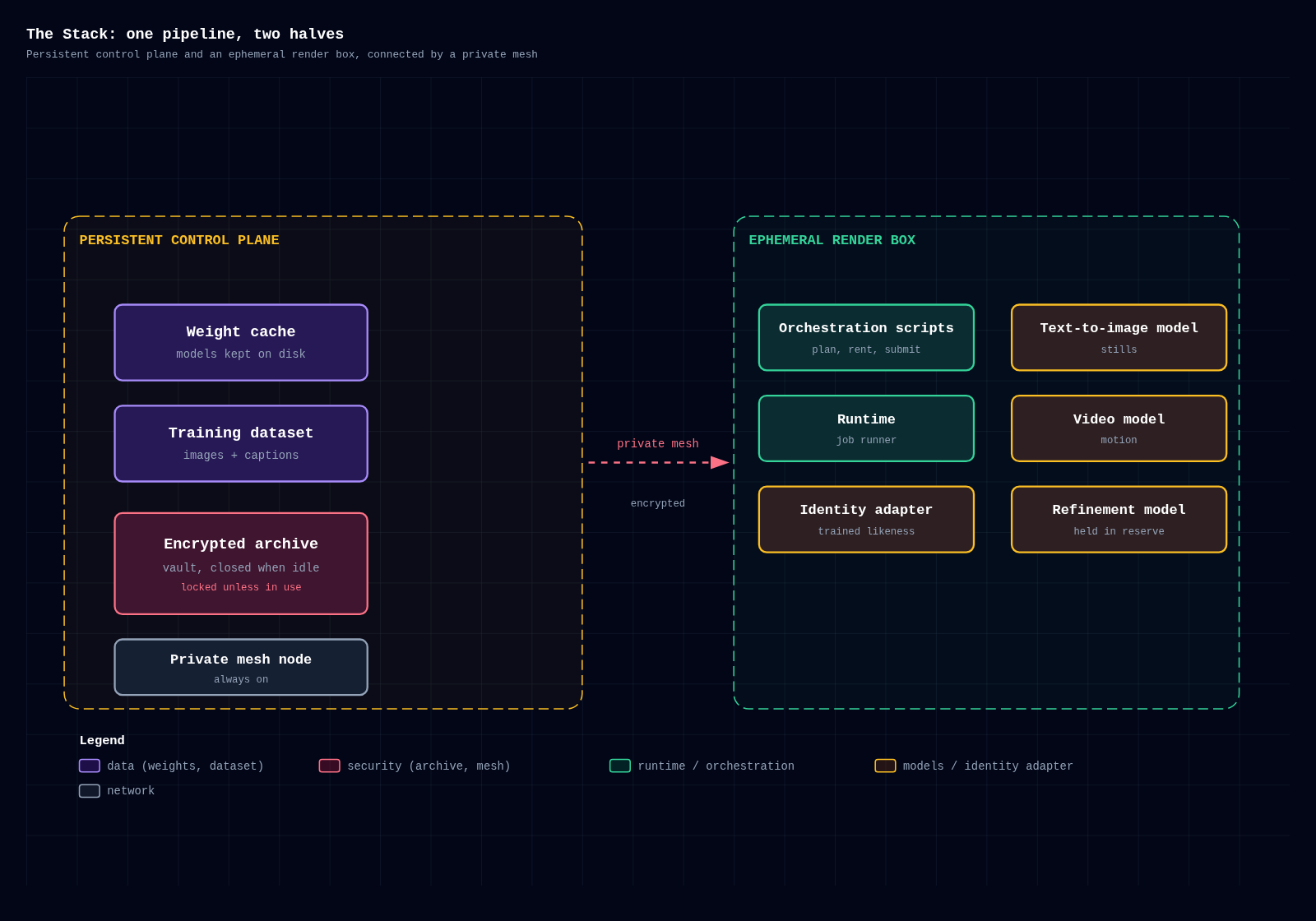
Task: Click 'data (weights, dataset)' legend text
Action: point(185,766)
